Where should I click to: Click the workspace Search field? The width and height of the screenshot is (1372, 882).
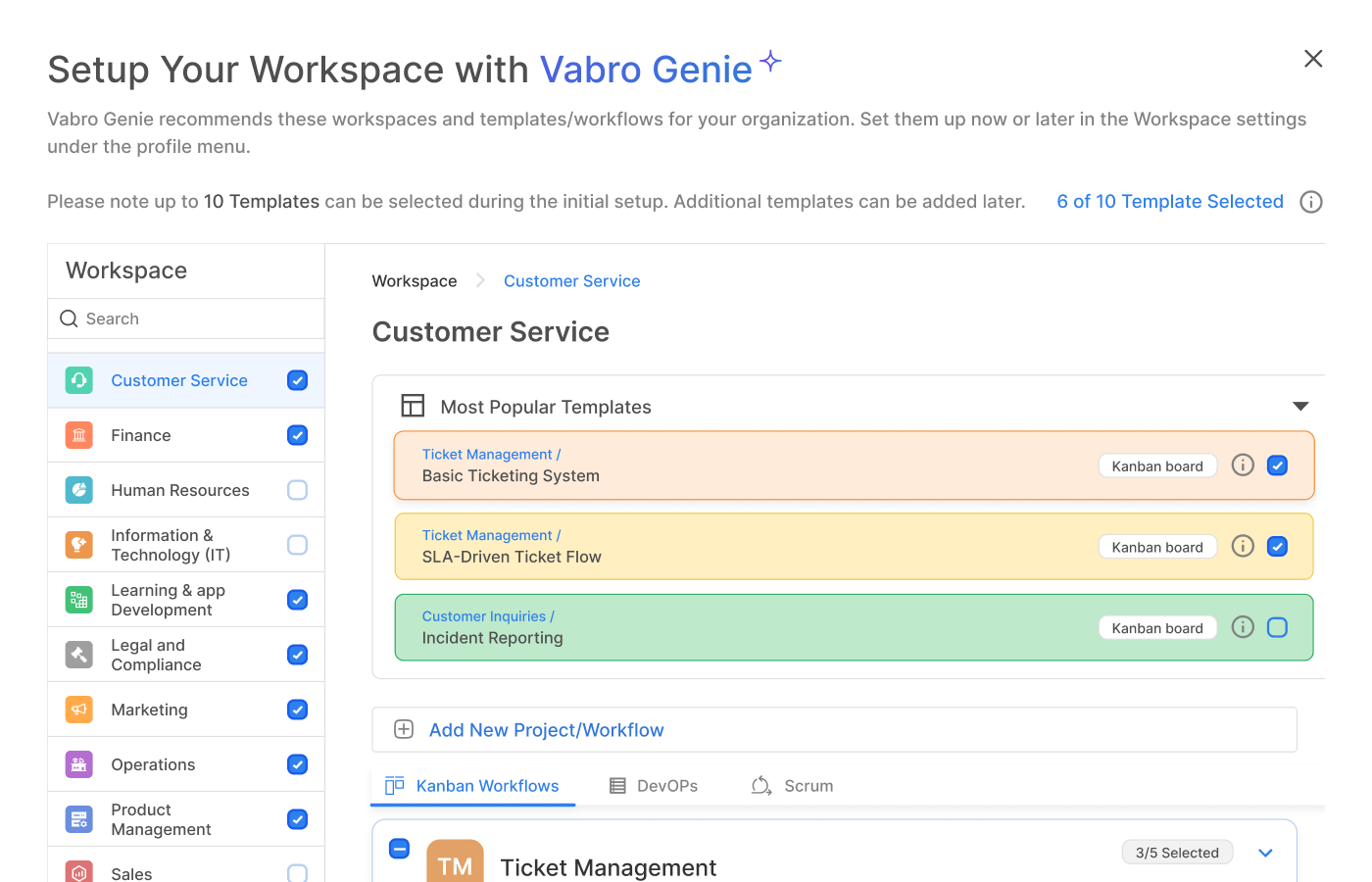[x=186, y=318]
